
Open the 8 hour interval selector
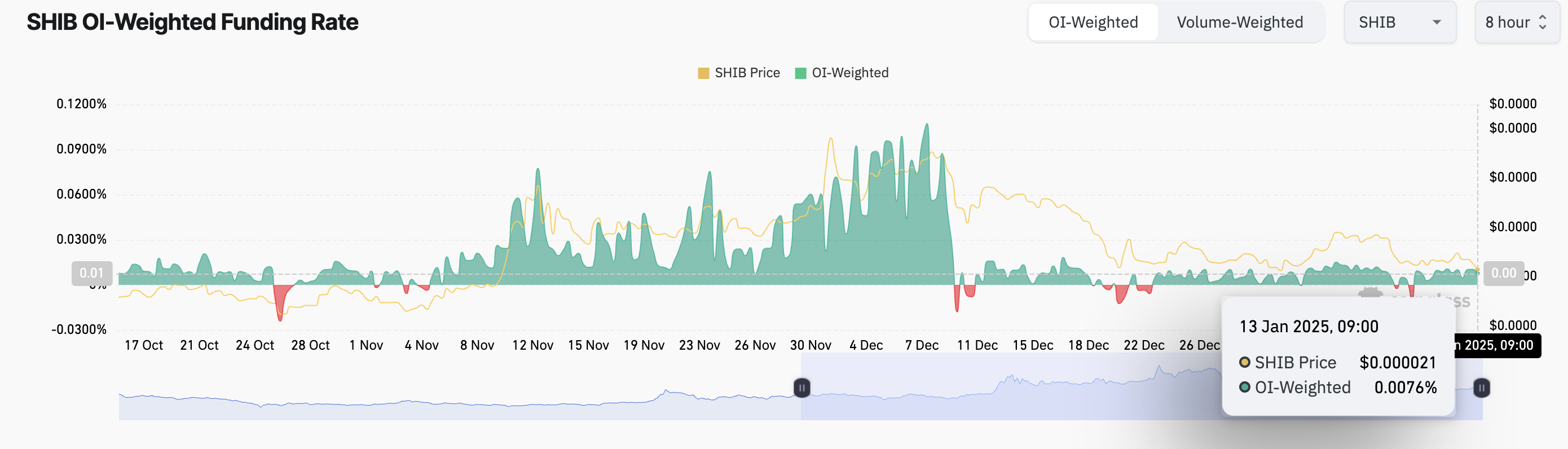1516,23
